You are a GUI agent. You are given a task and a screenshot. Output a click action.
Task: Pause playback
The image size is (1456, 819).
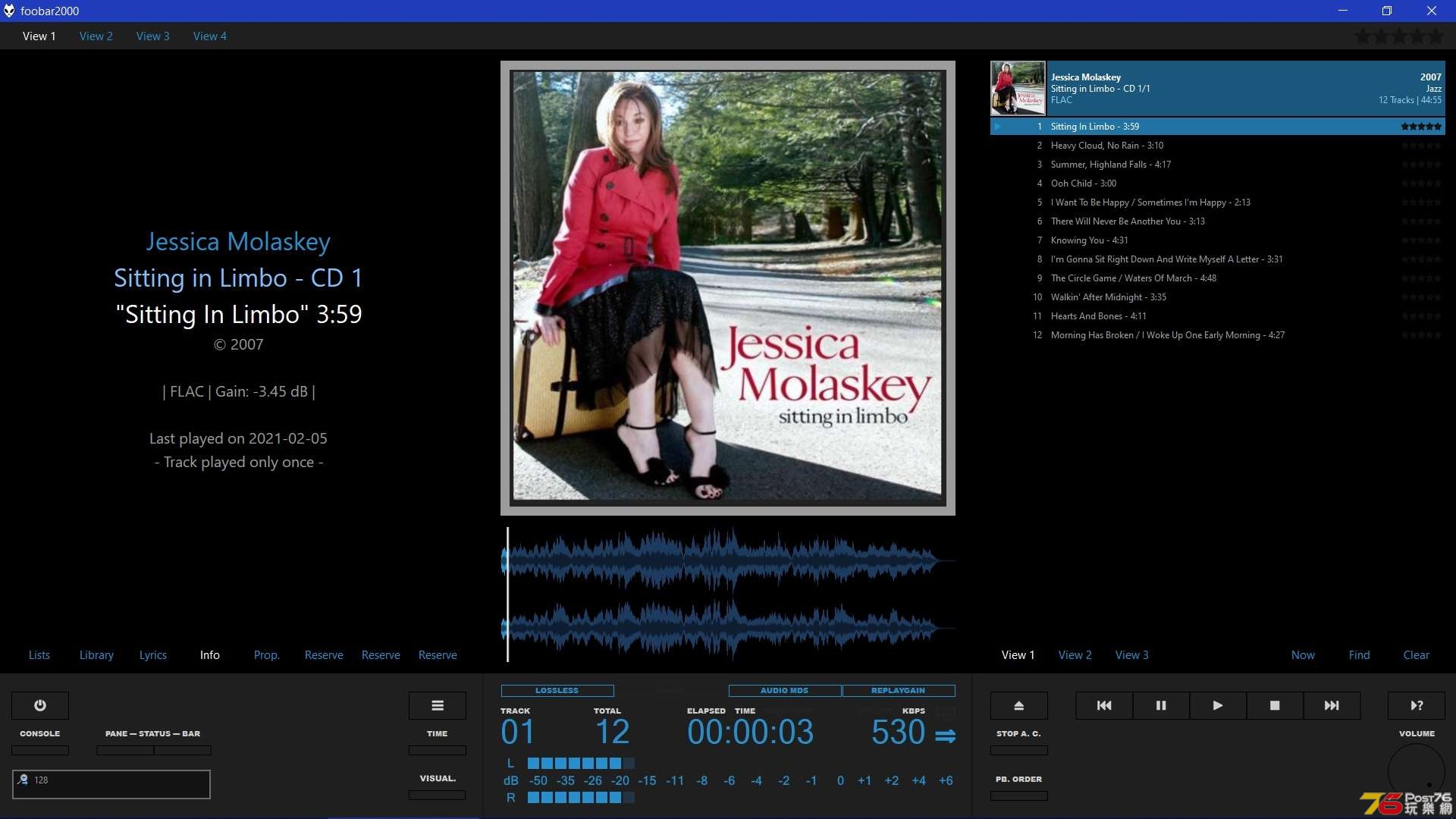[1161, 705]
